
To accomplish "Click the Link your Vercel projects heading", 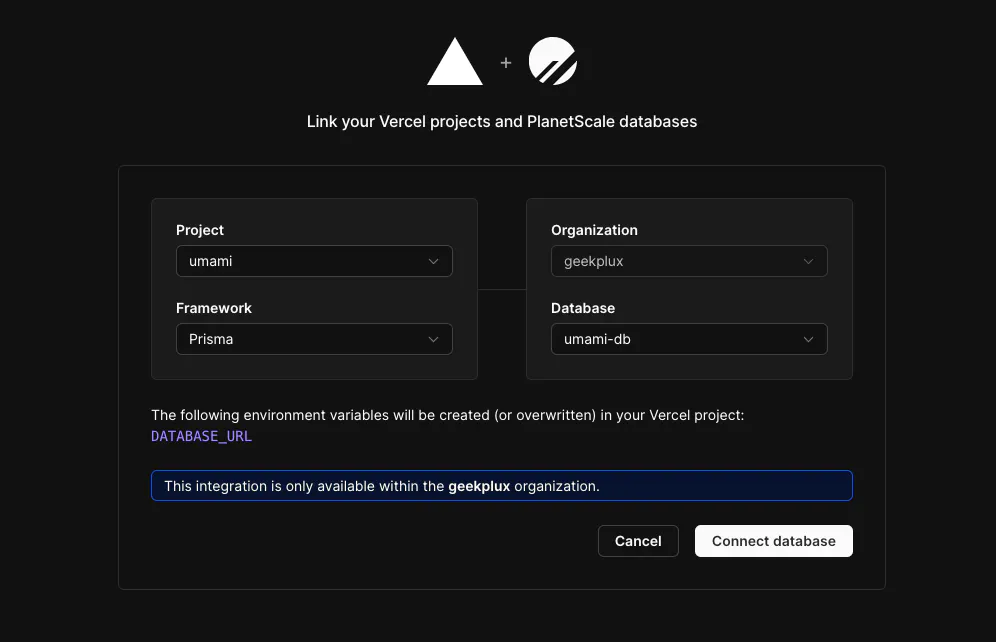I will pyautogui.click(x=501, y=122).
